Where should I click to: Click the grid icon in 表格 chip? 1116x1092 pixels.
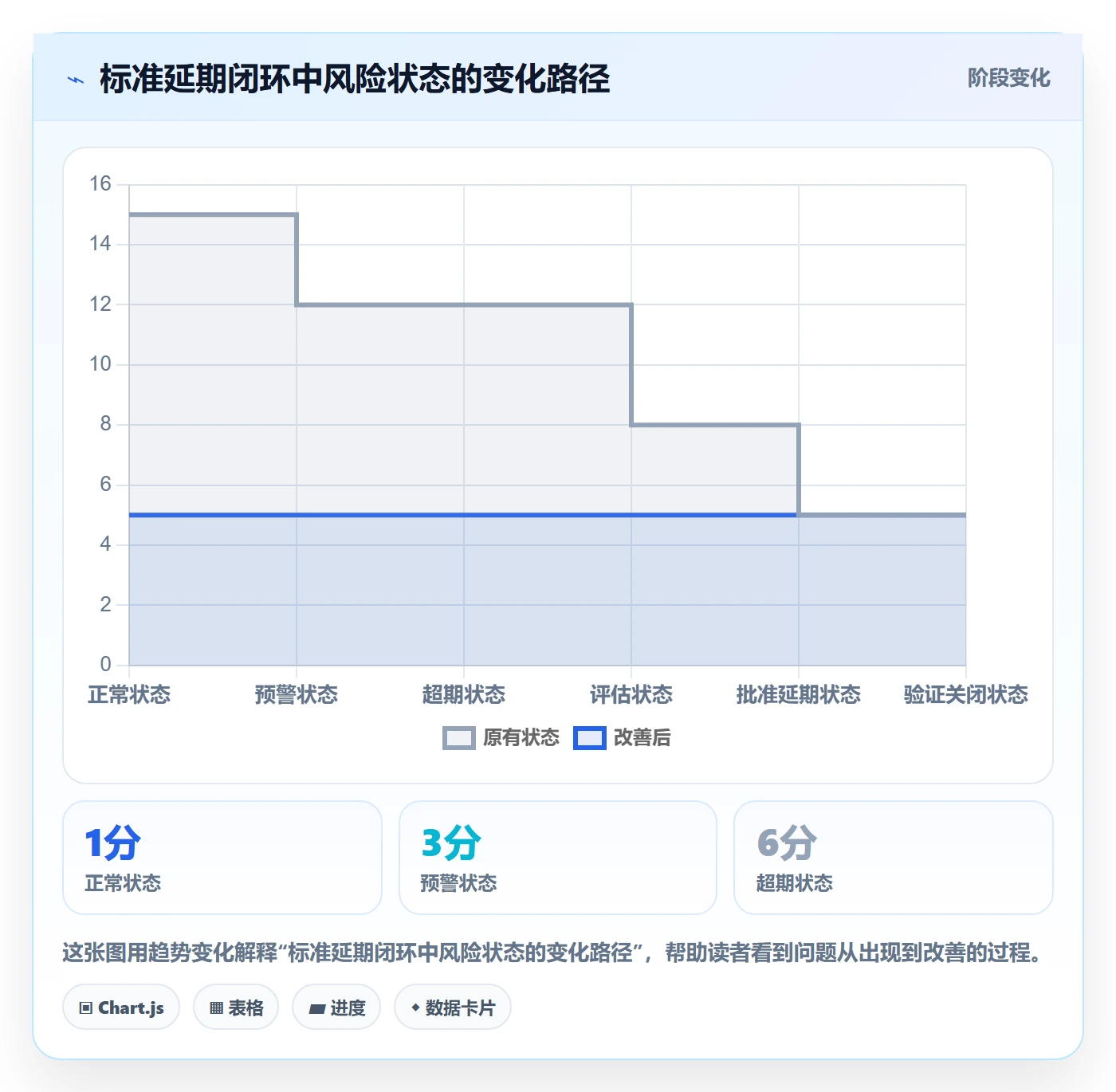216,1008
